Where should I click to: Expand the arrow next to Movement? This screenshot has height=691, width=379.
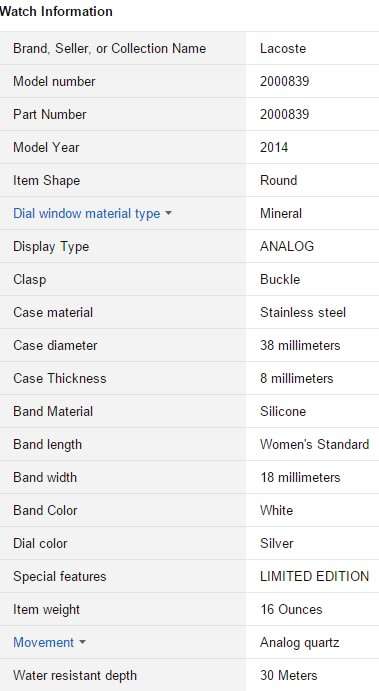[82, 643]
